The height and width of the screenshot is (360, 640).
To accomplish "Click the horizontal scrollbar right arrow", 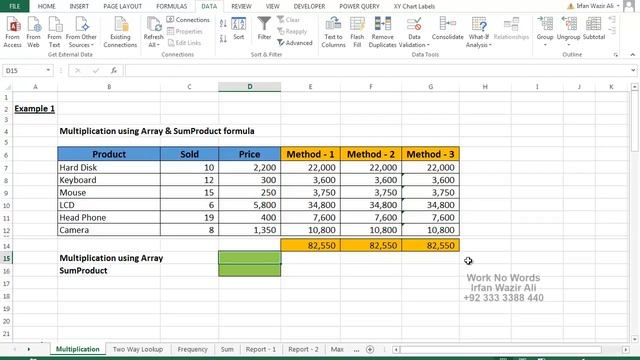I will coord(625,349).
